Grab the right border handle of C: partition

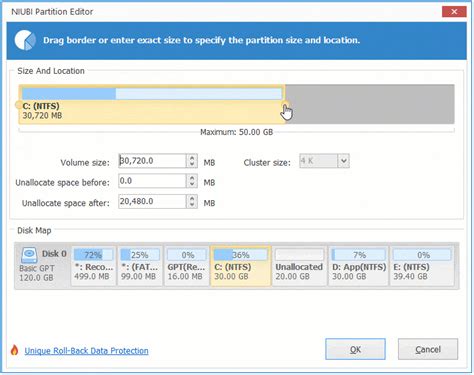(x=285, y=104)
